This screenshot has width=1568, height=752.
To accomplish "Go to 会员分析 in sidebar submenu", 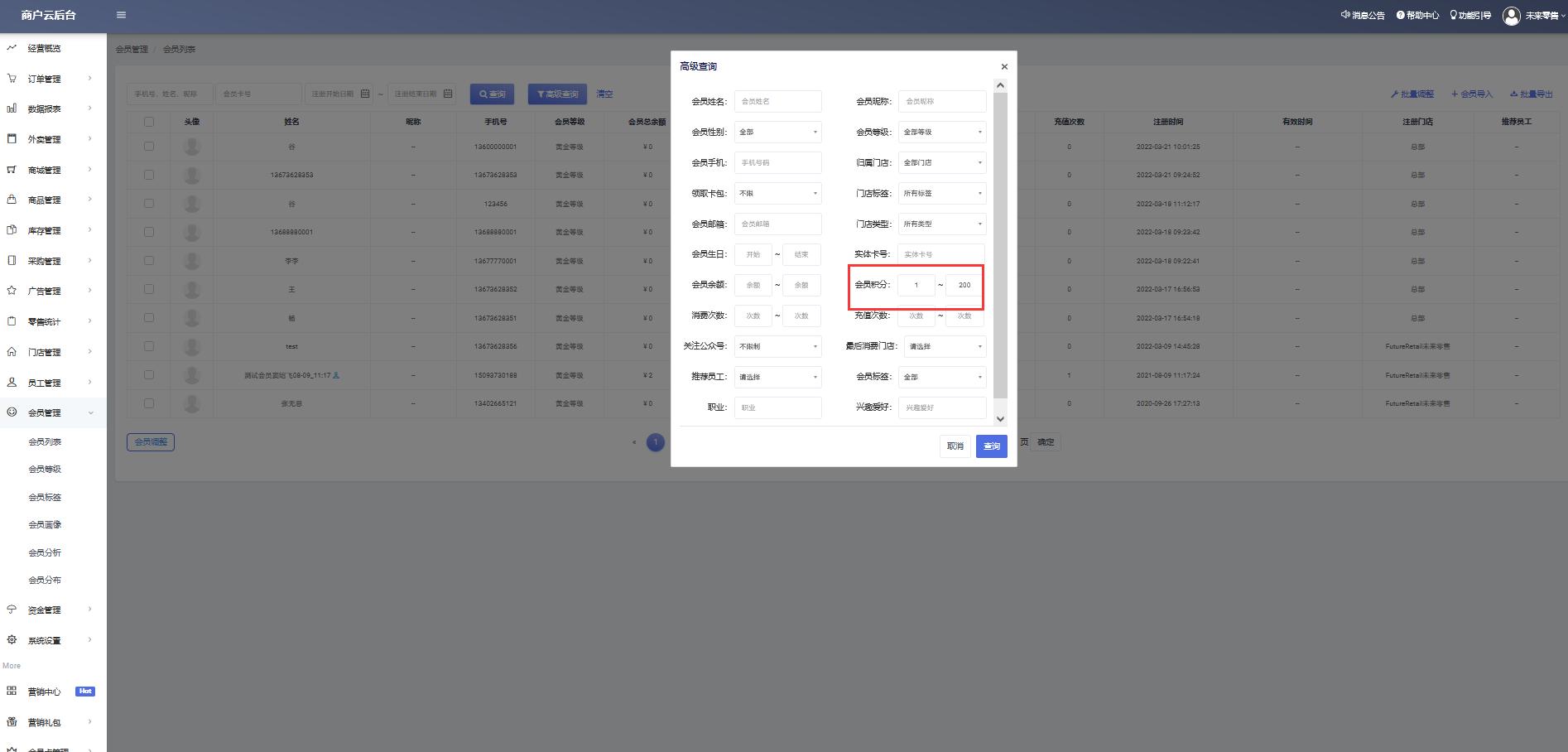I will [45, 552].
